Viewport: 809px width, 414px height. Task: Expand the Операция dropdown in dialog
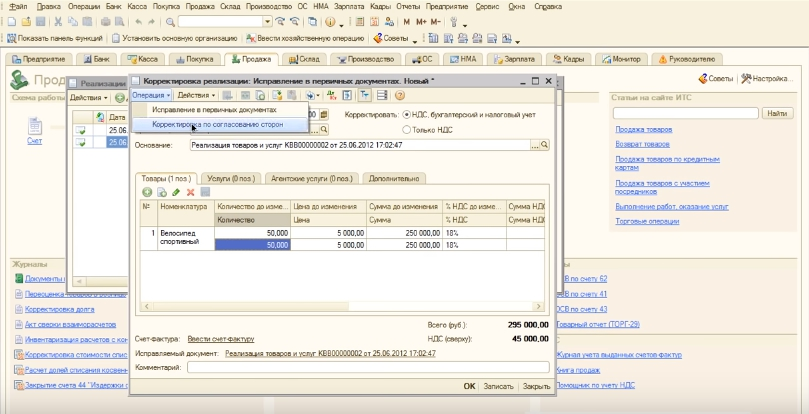(152, 95)
